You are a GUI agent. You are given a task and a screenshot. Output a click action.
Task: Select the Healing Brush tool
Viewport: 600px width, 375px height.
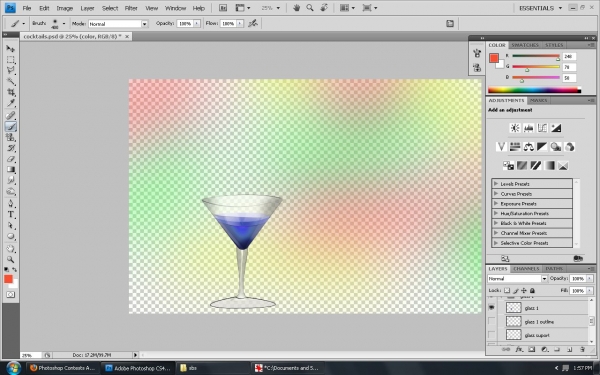tap(10, 115)
